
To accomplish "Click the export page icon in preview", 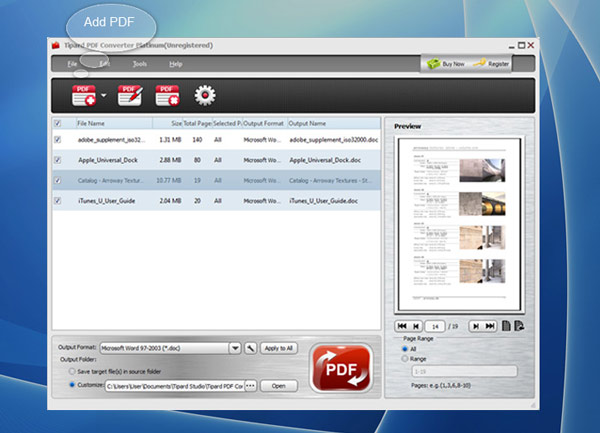I will click(x=519, y=326).
